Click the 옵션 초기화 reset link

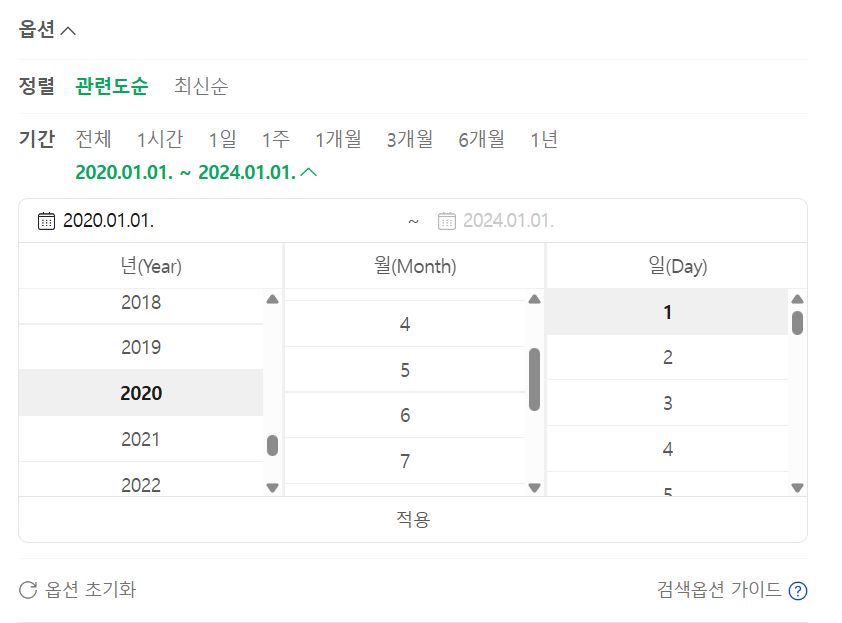point(90,590)
